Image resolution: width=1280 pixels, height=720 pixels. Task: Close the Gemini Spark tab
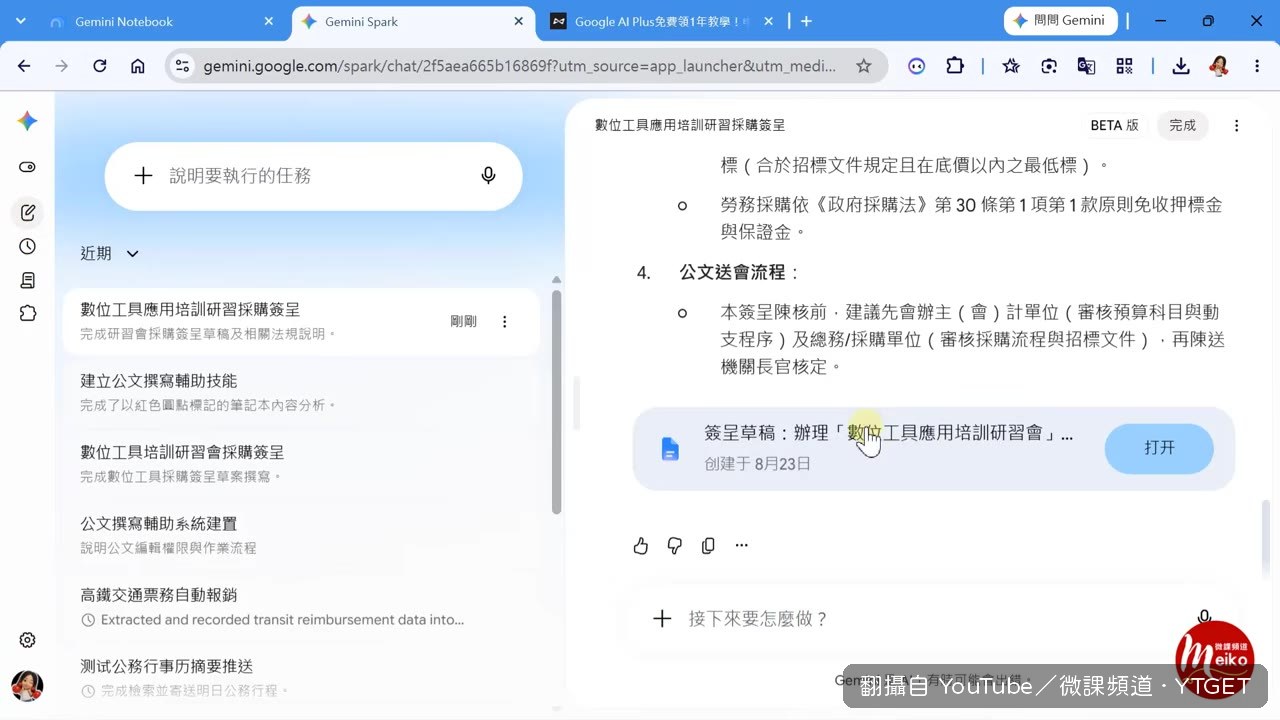(518, 21)
